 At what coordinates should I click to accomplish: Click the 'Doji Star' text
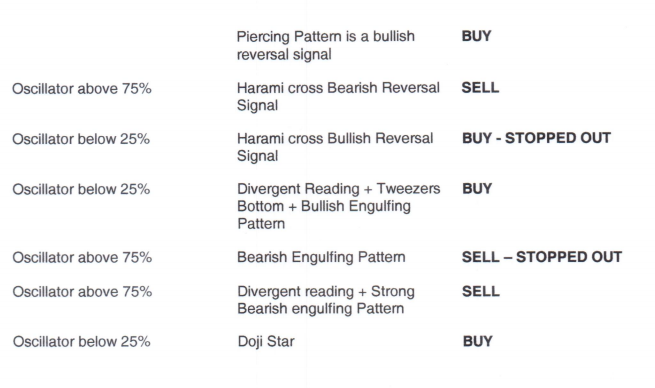[x=266, y=341]
